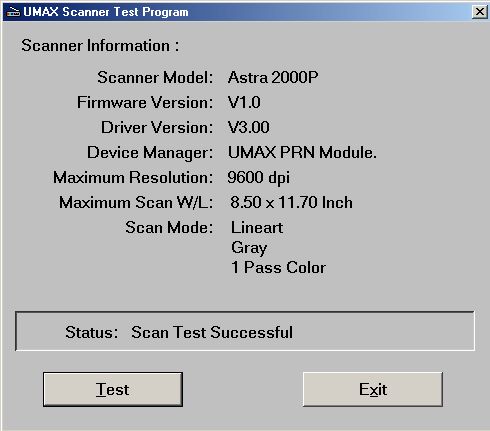Select the 8.50 x 11.70 Inch value

click(291, 202)
